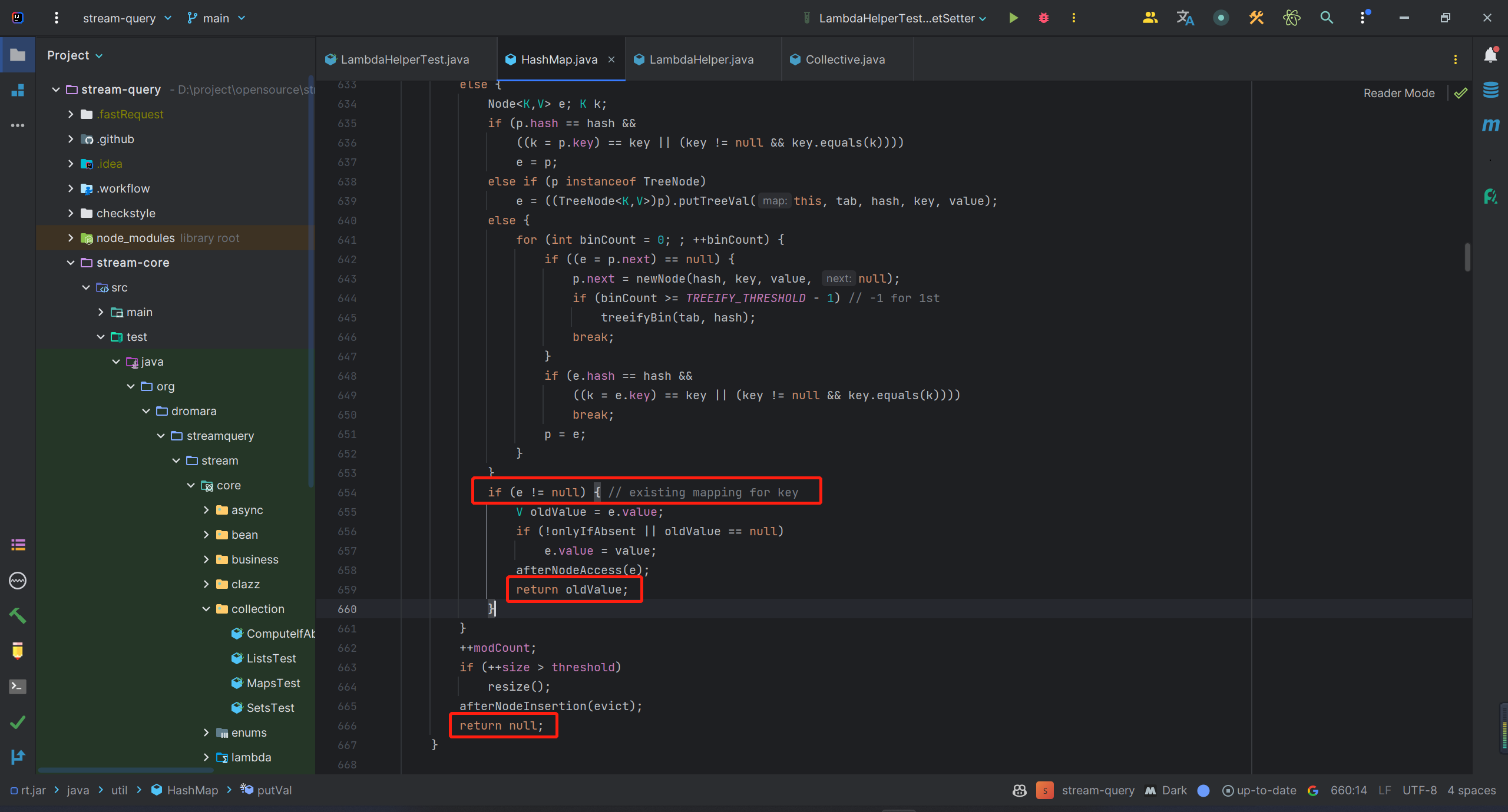1508x812 pixels.
Task: Click the main branch switcher dropdown
Action: (x=219, y=18)
